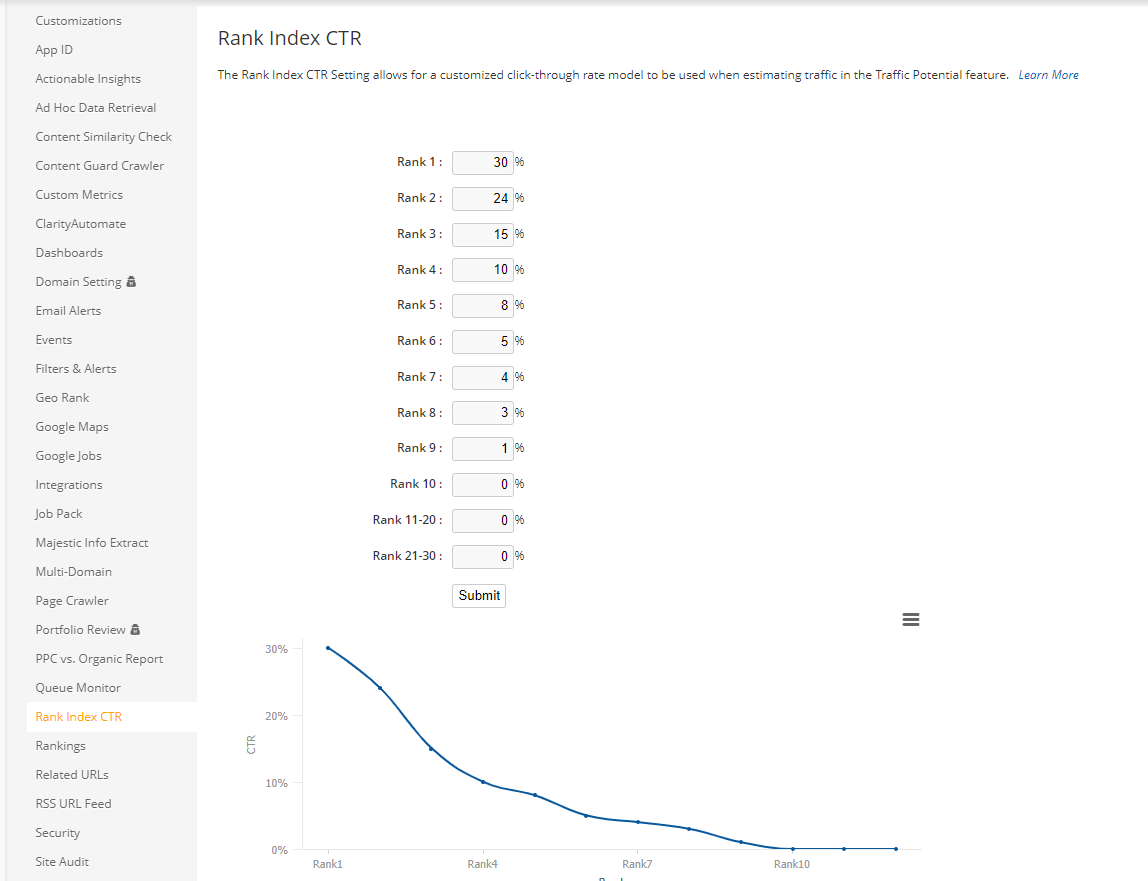
Task: Open the Integrations sidebar item
Action: click(69, 485)
